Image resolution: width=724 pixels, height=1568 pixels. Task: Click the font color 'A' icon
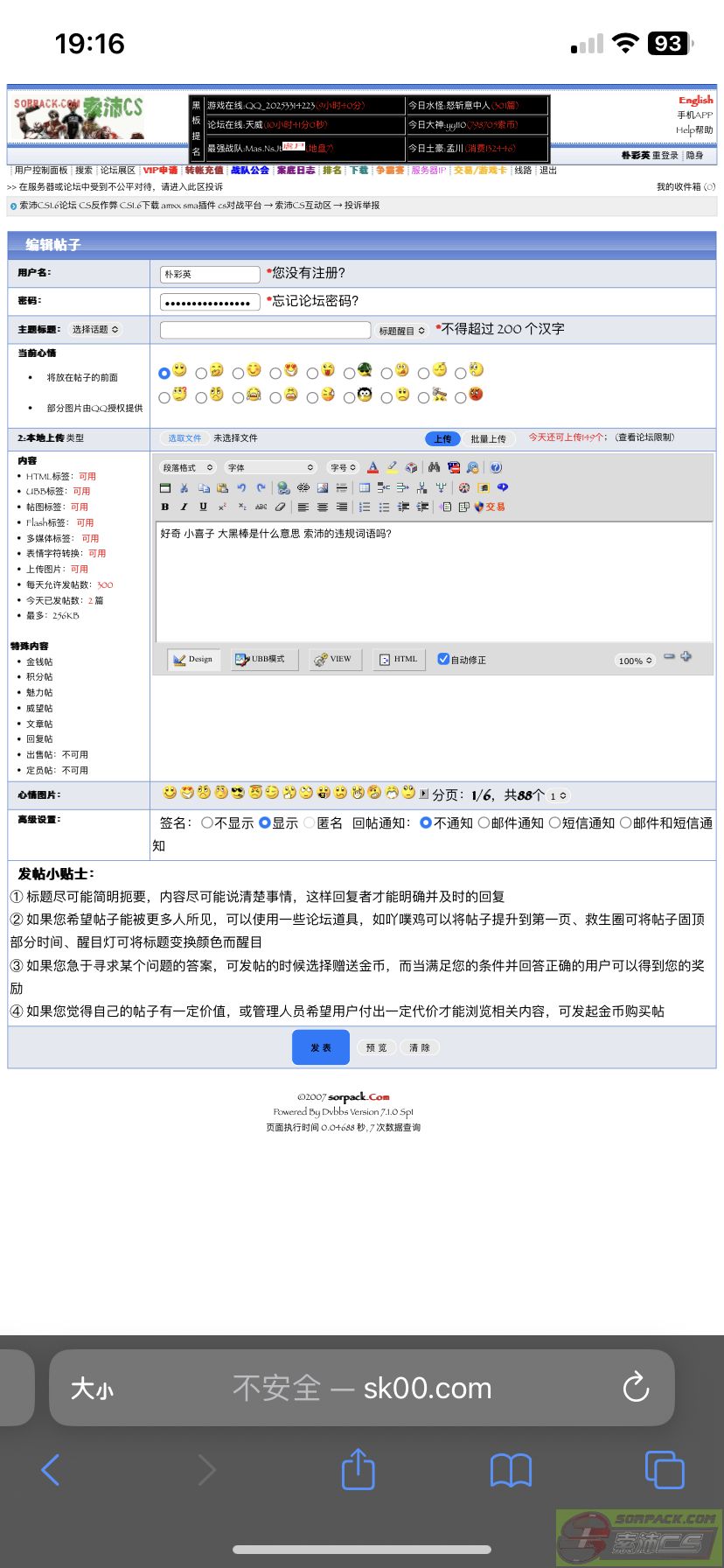[x=372, y=467]
